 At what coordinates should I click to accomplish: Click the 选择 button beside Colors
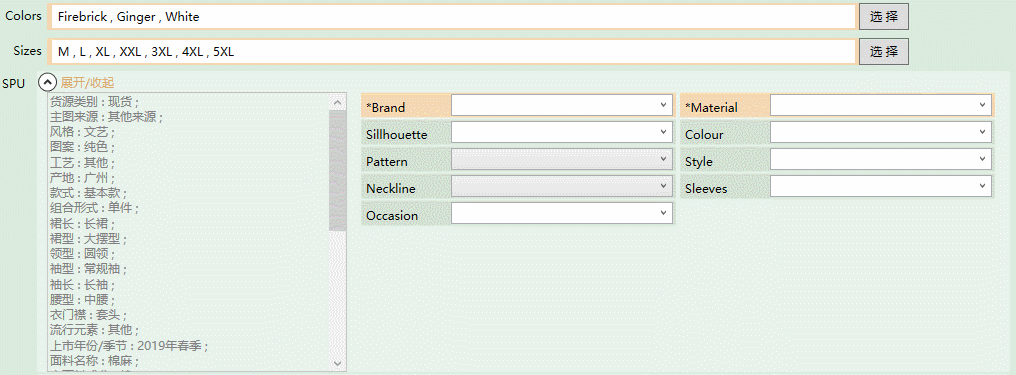[884, 17]
